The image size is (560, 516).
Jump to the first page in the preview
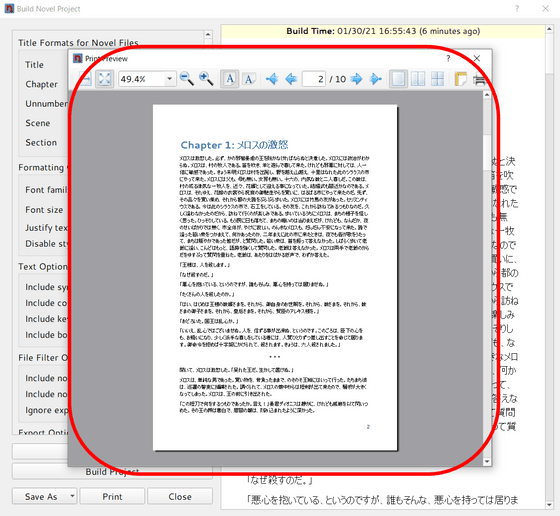coord(272,79)
